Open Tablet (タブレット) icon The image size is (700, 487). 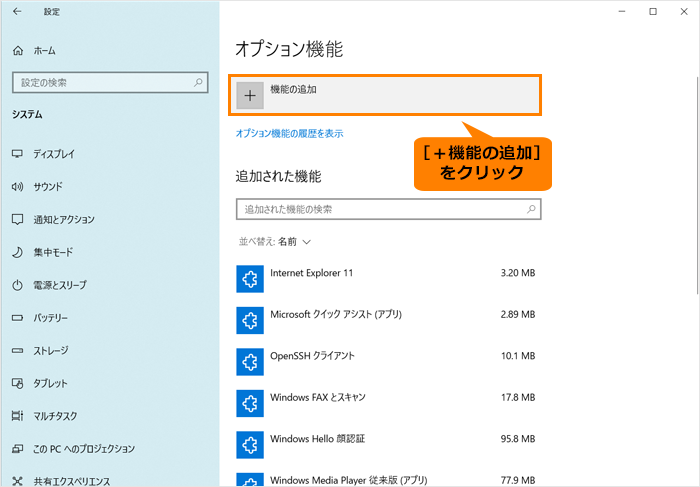click(x=17, y=383)
